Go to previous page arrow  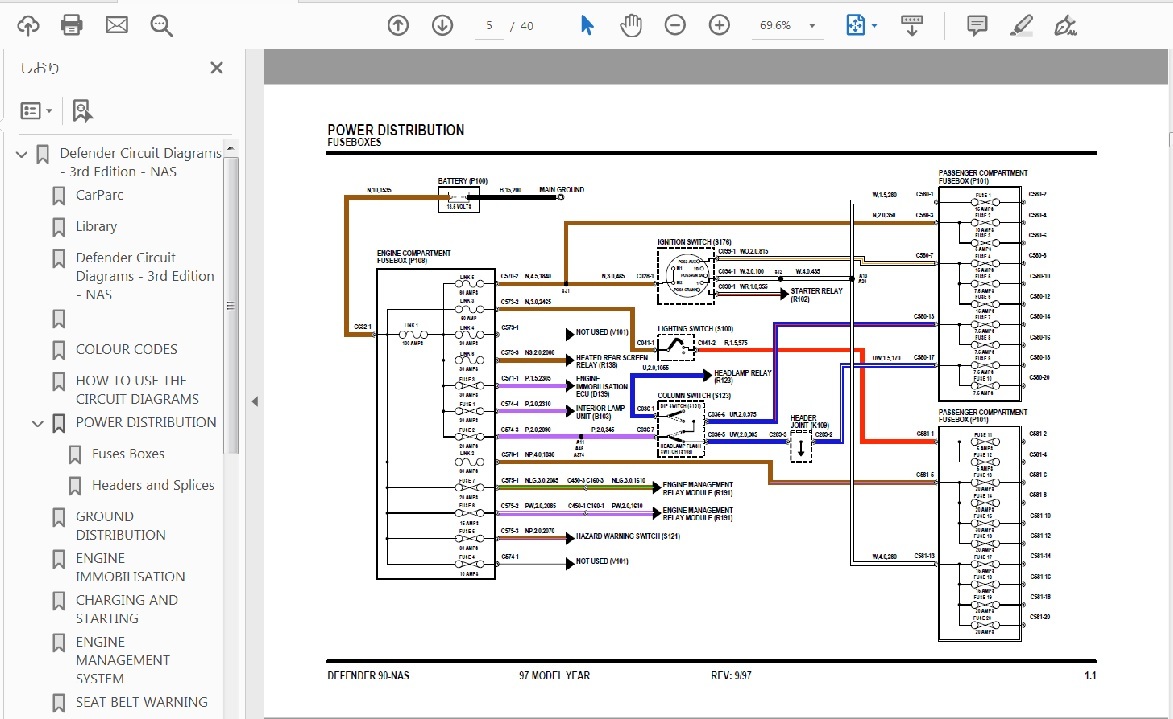[x=398, y=25]
